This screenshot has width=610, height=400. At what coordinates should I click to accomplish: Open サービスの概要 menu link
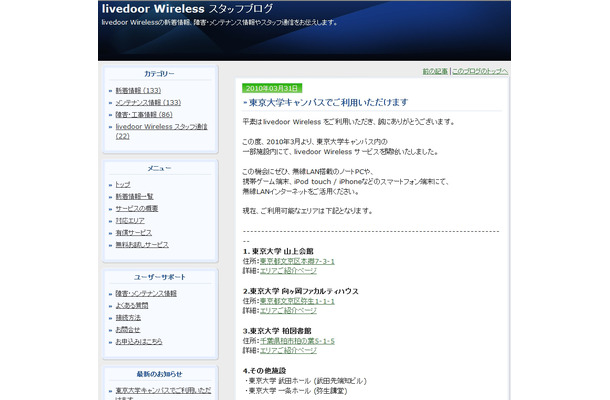tap(137, 209)
